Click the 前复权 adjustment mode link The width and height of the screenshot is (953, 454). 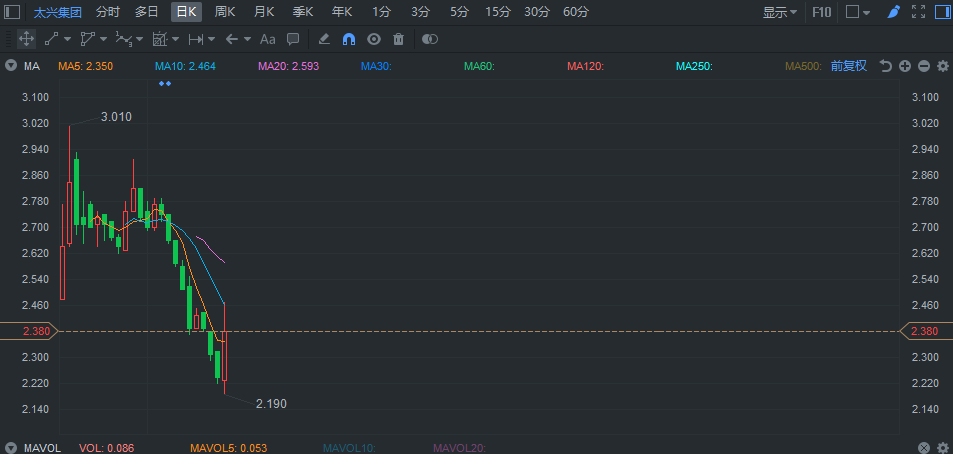(x=848, y=66)
